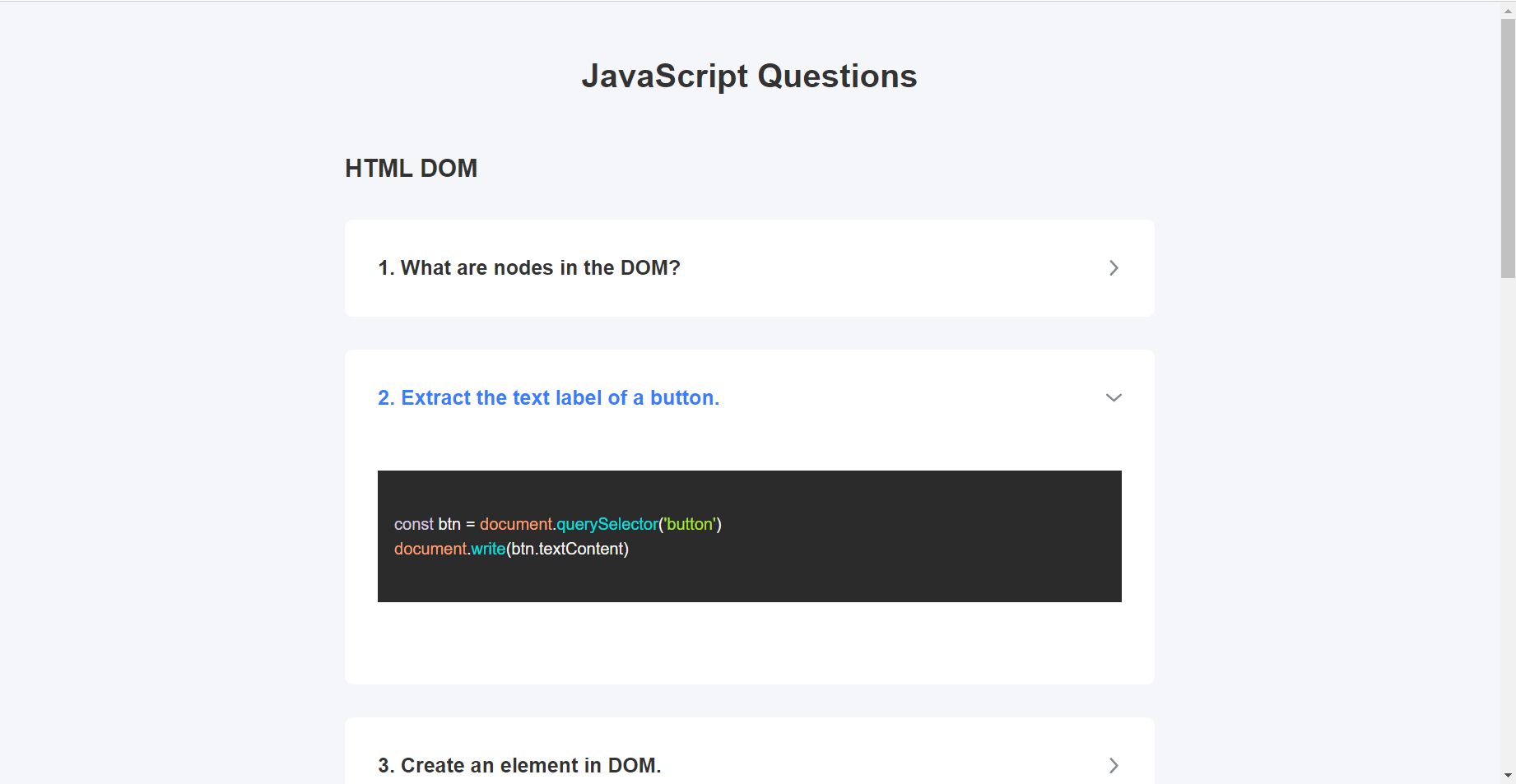Click the scrollbar up arrow
Viewport: 1516px width, 784px height.
click(x=1508, y=11)
